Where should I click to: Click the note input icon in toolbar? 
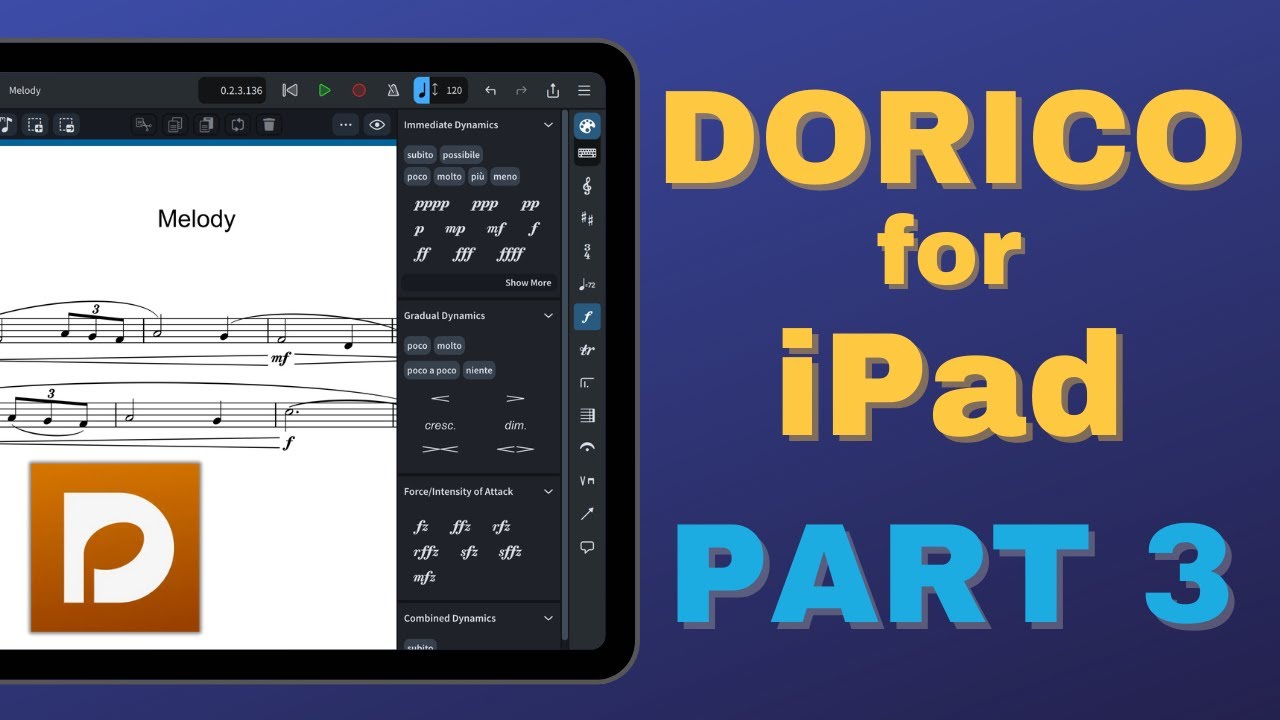click(x=5, y=125)
